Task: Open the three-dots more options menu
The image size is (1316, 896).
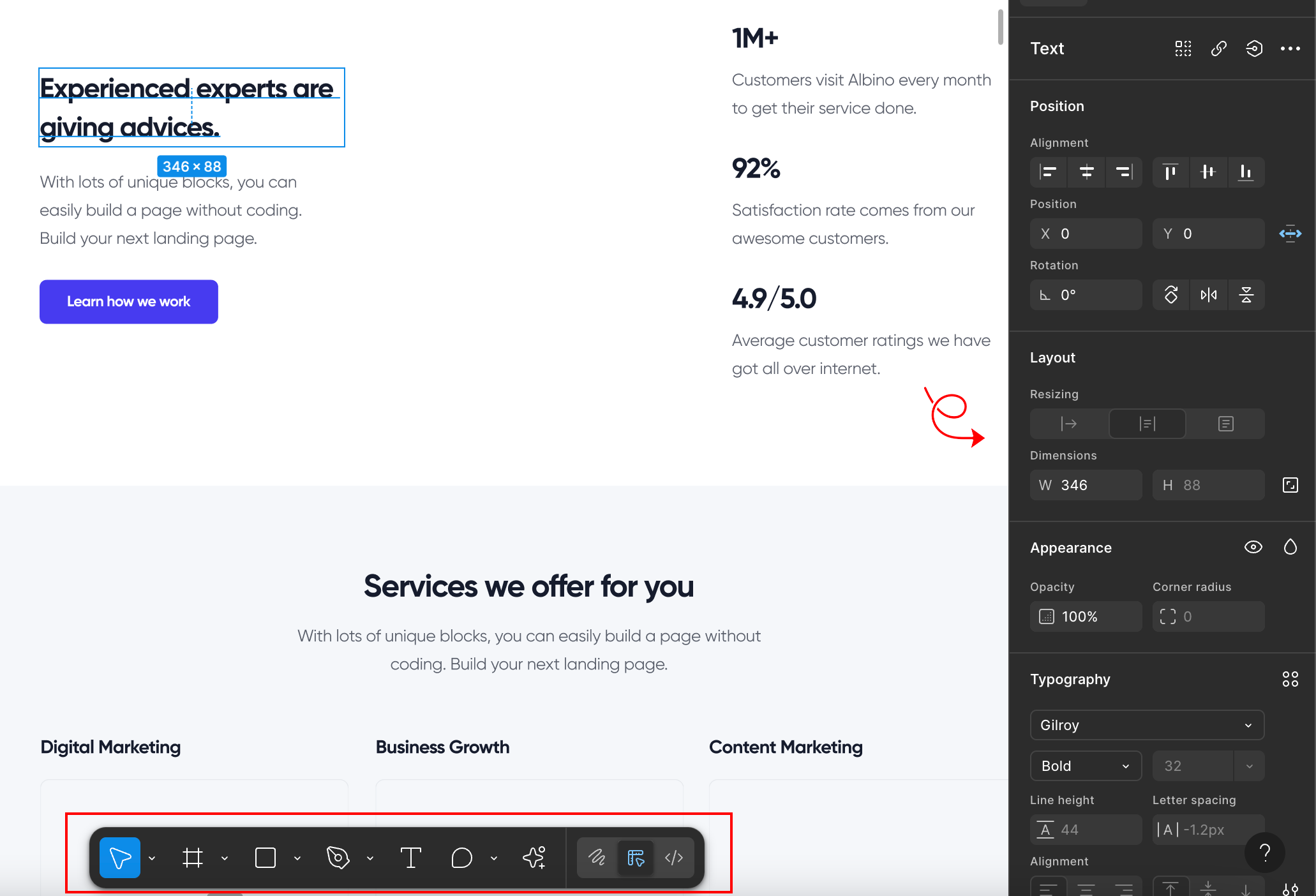Action: [x=1290, y=49]
